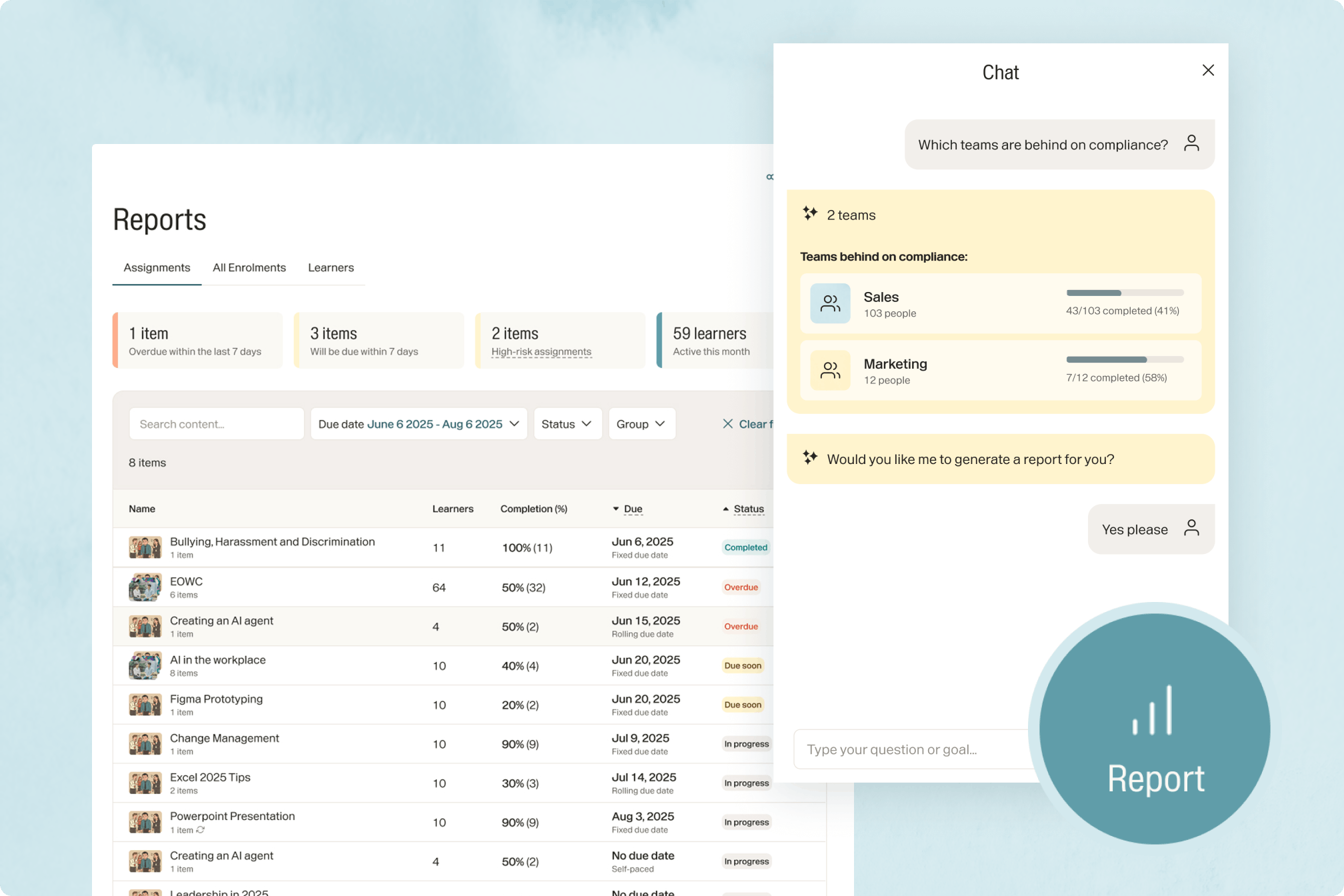Expand the Status filter dropdown
The image size is (1344, 896).
coord(567,424)
